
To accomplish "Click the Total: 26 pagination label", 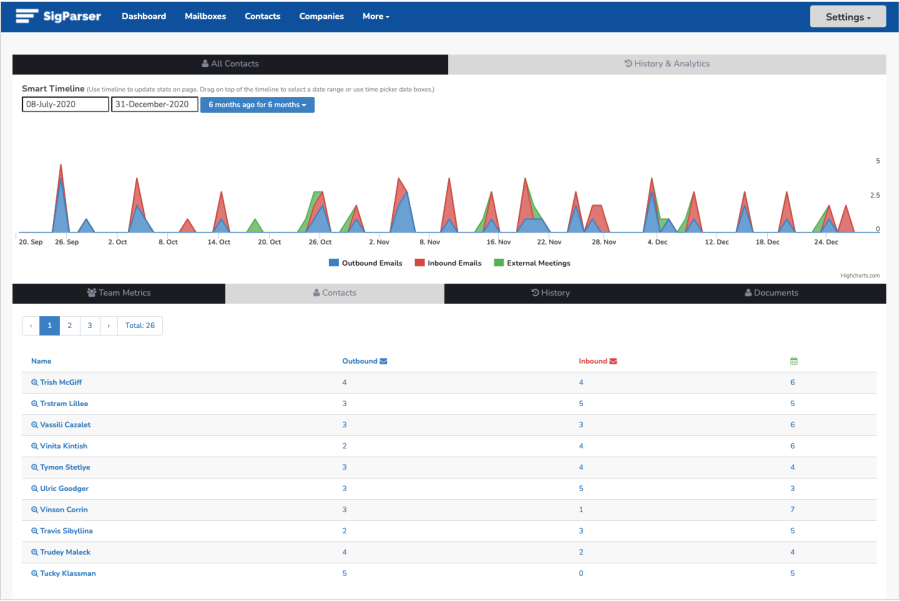I will (140, 325).
